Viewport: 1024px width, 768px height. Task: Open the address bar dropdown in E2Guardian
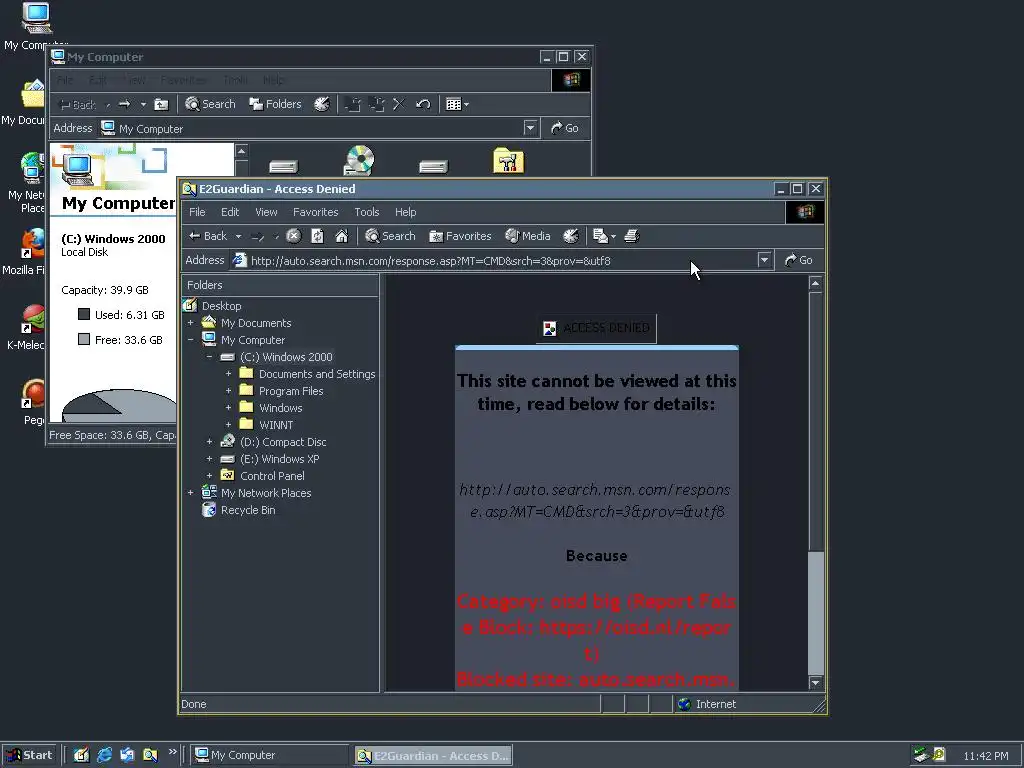(x=764, y=261)
